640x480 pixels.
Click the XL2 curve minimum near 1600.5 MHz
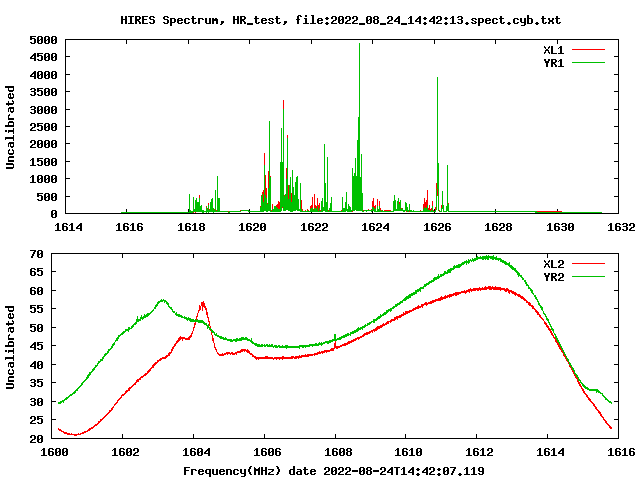point(75,434)
